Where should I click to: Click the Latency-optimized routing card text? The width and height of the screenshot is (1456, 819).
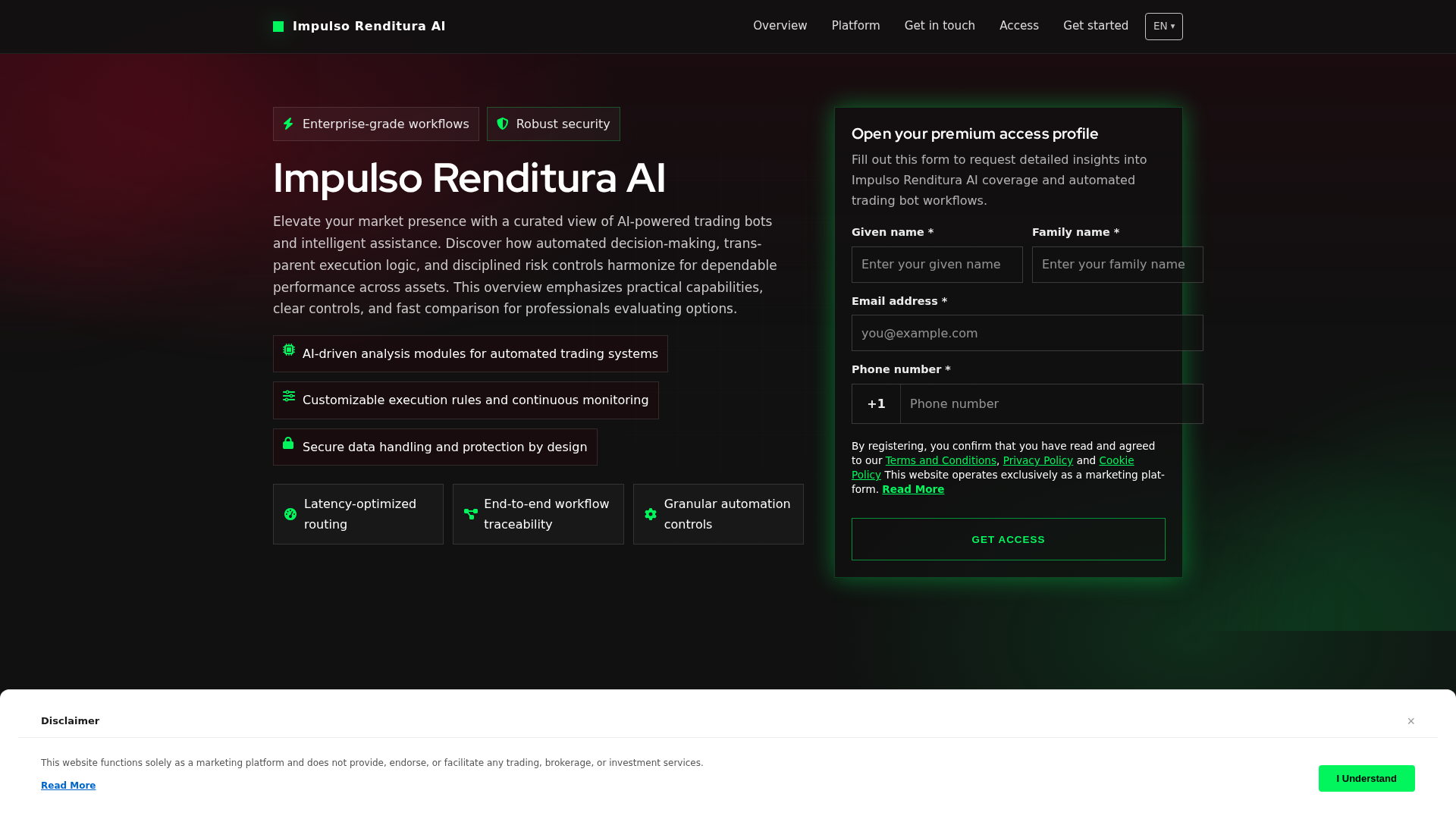360,514
